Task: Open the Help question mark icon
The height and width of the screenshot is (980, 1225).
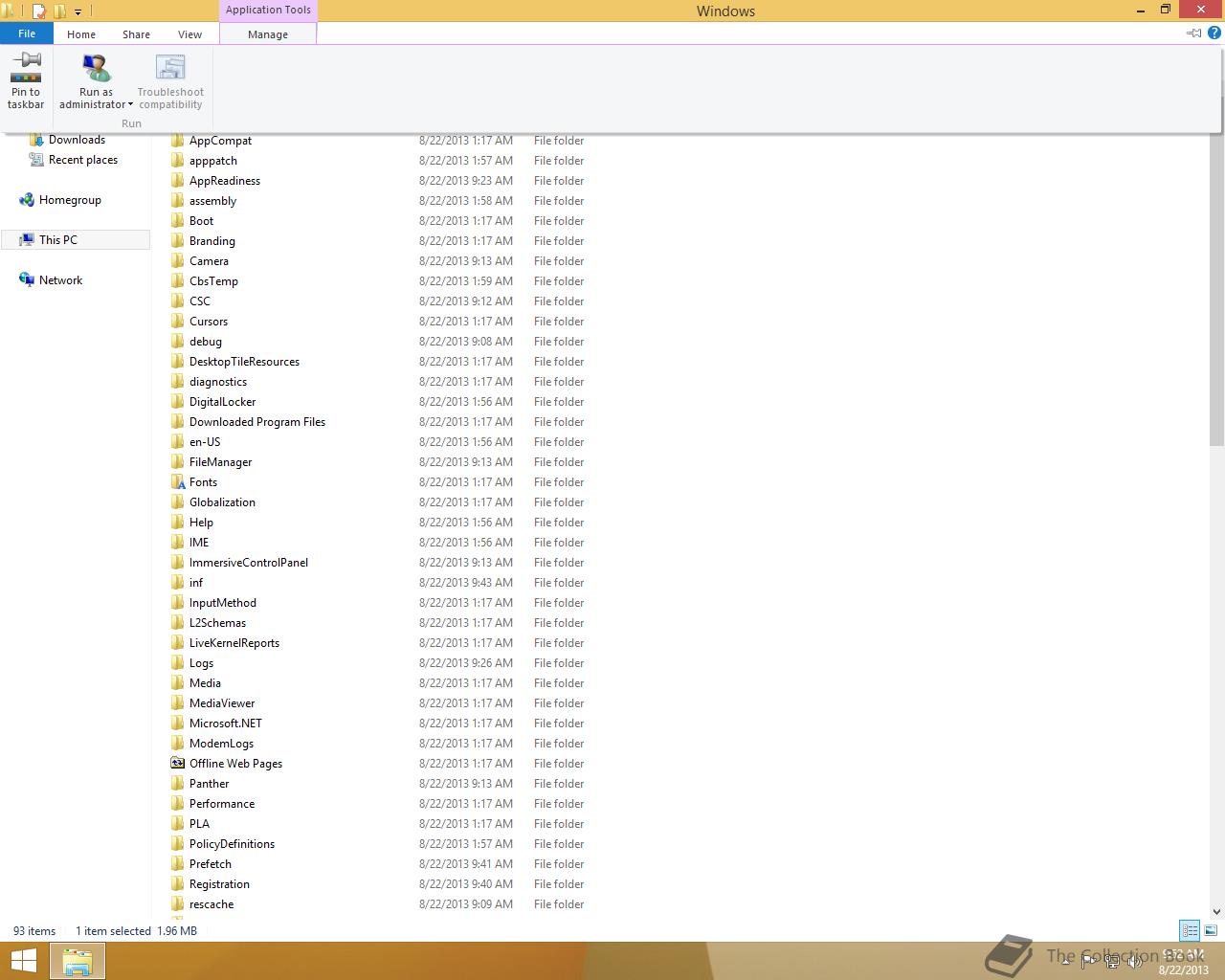Action: (x=1214, y=33)
